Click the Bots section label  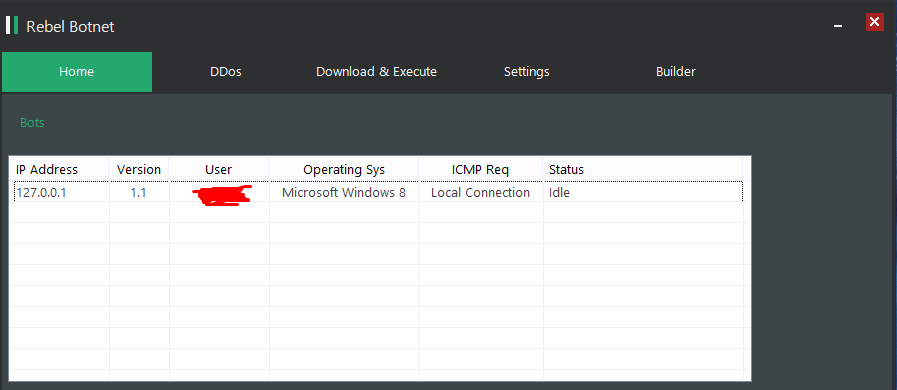[x=32, y=122]
